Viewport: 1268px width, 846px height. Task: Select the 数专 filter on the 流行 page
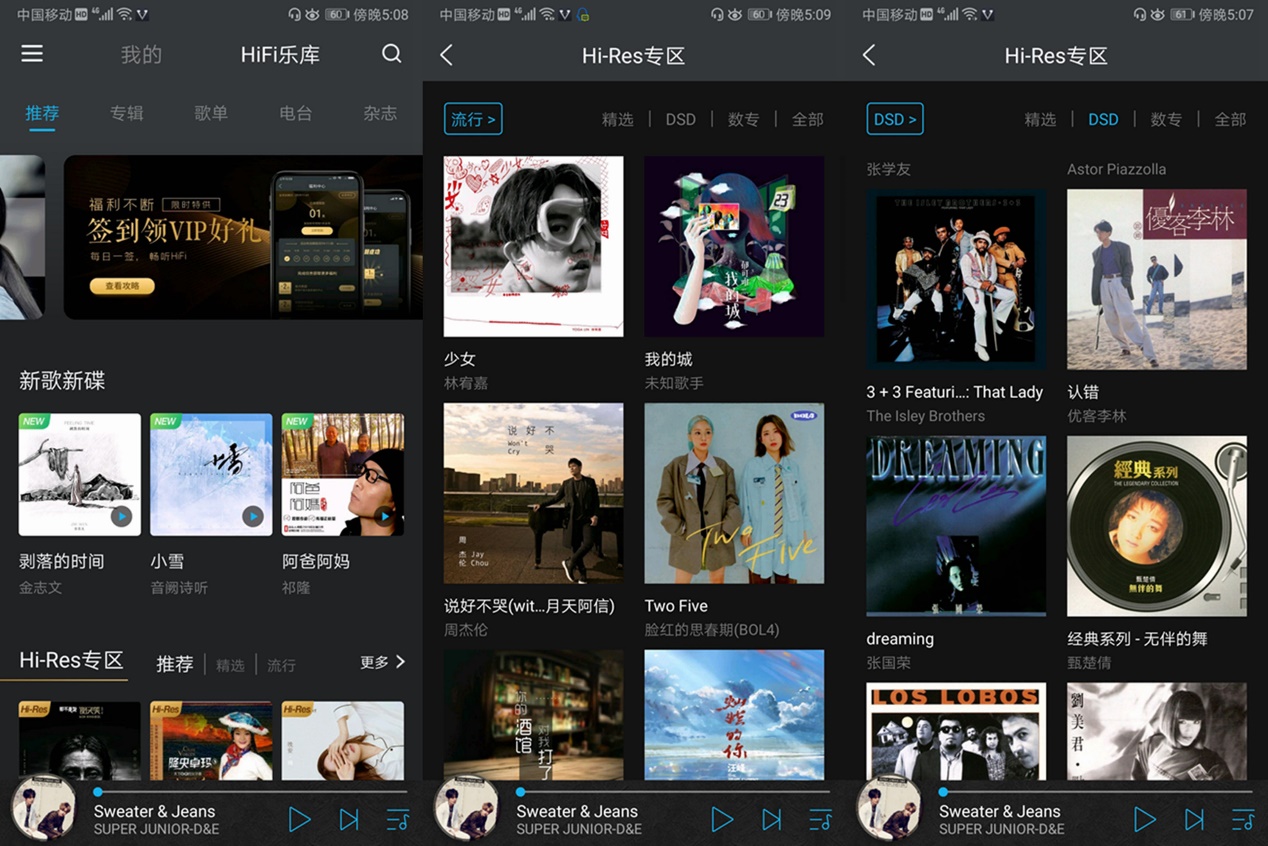(743, 119)
